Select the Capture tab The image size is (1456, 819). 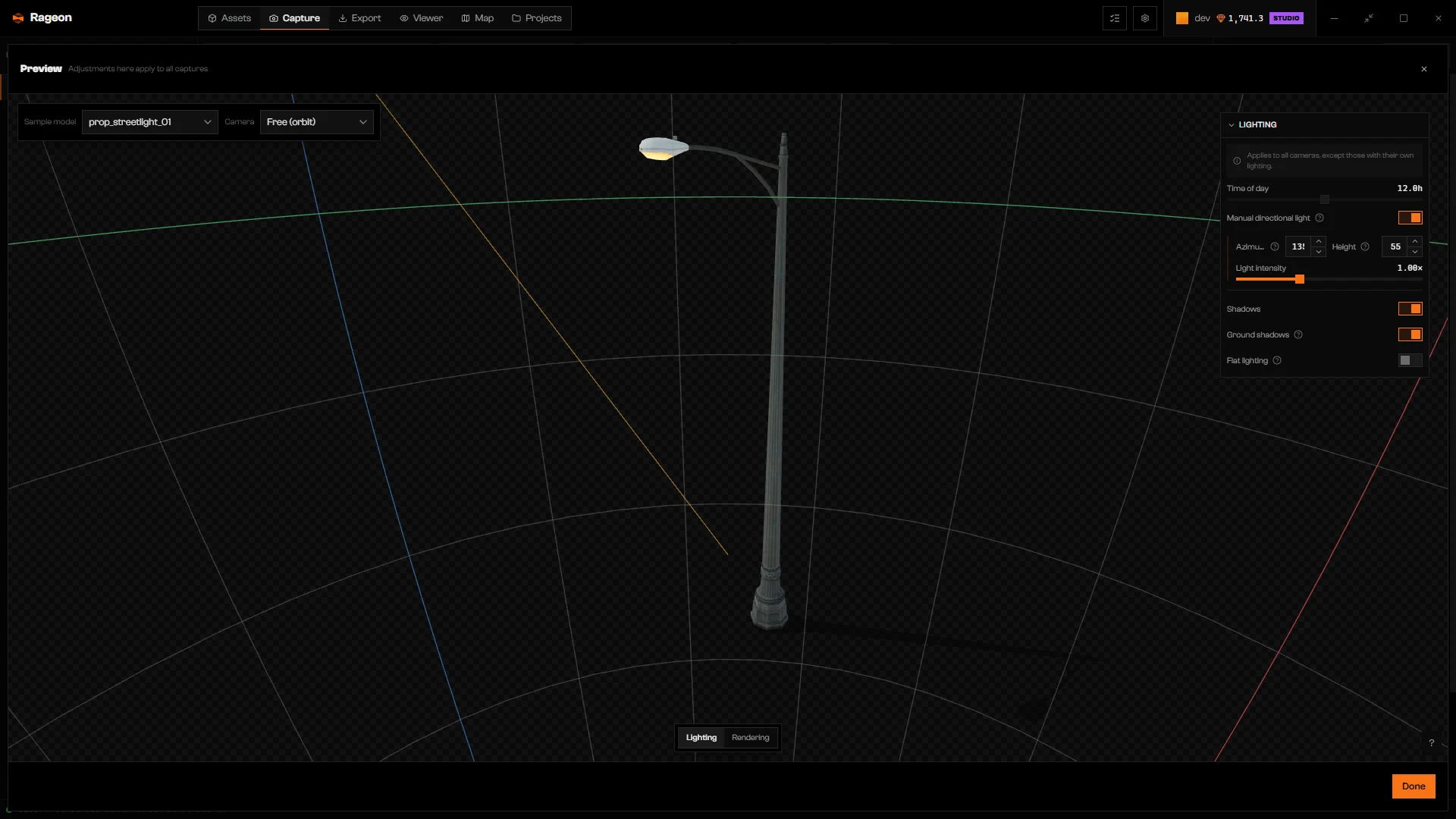click(x=294, y=18)
